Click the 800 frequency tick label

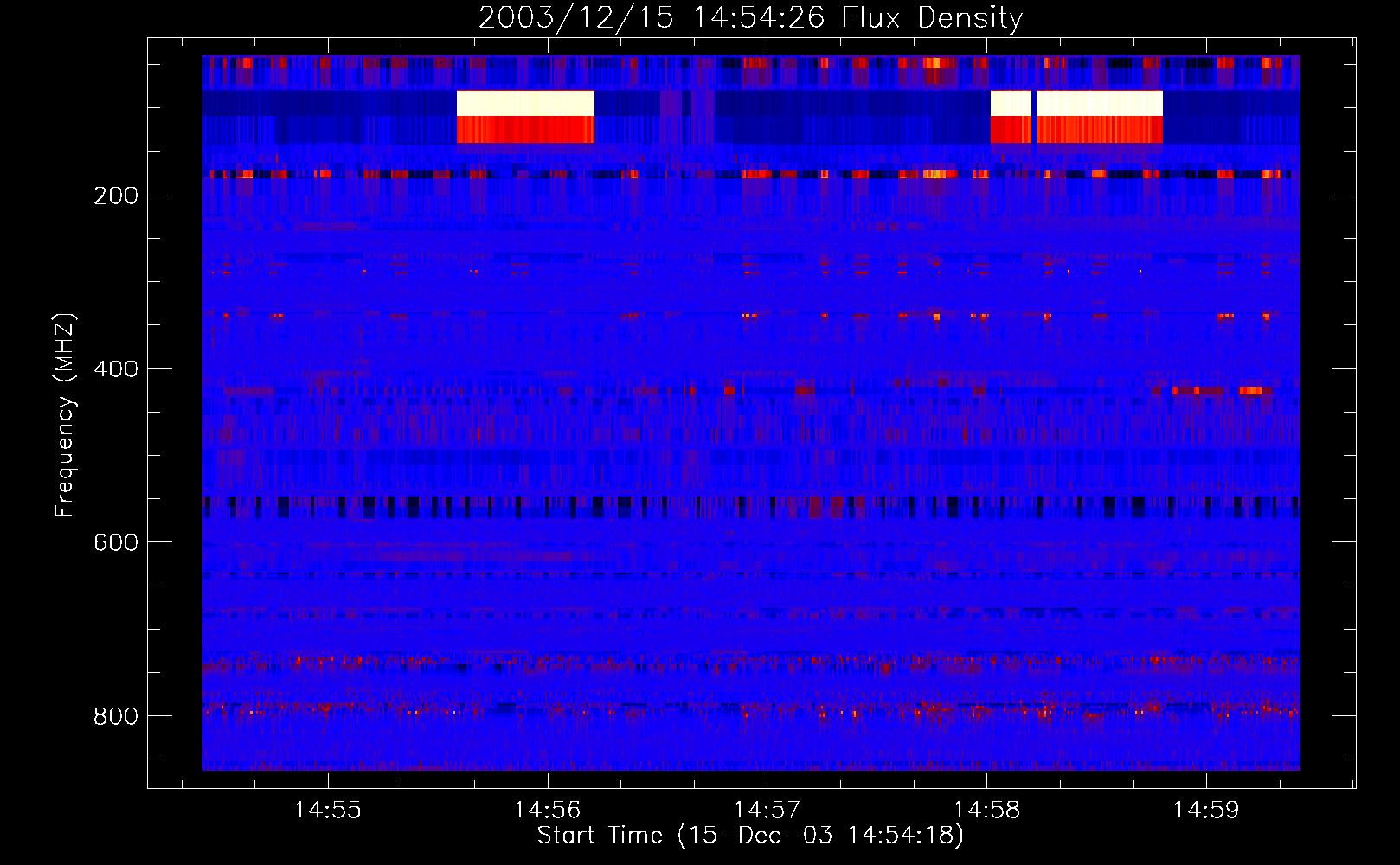[115, 716]
